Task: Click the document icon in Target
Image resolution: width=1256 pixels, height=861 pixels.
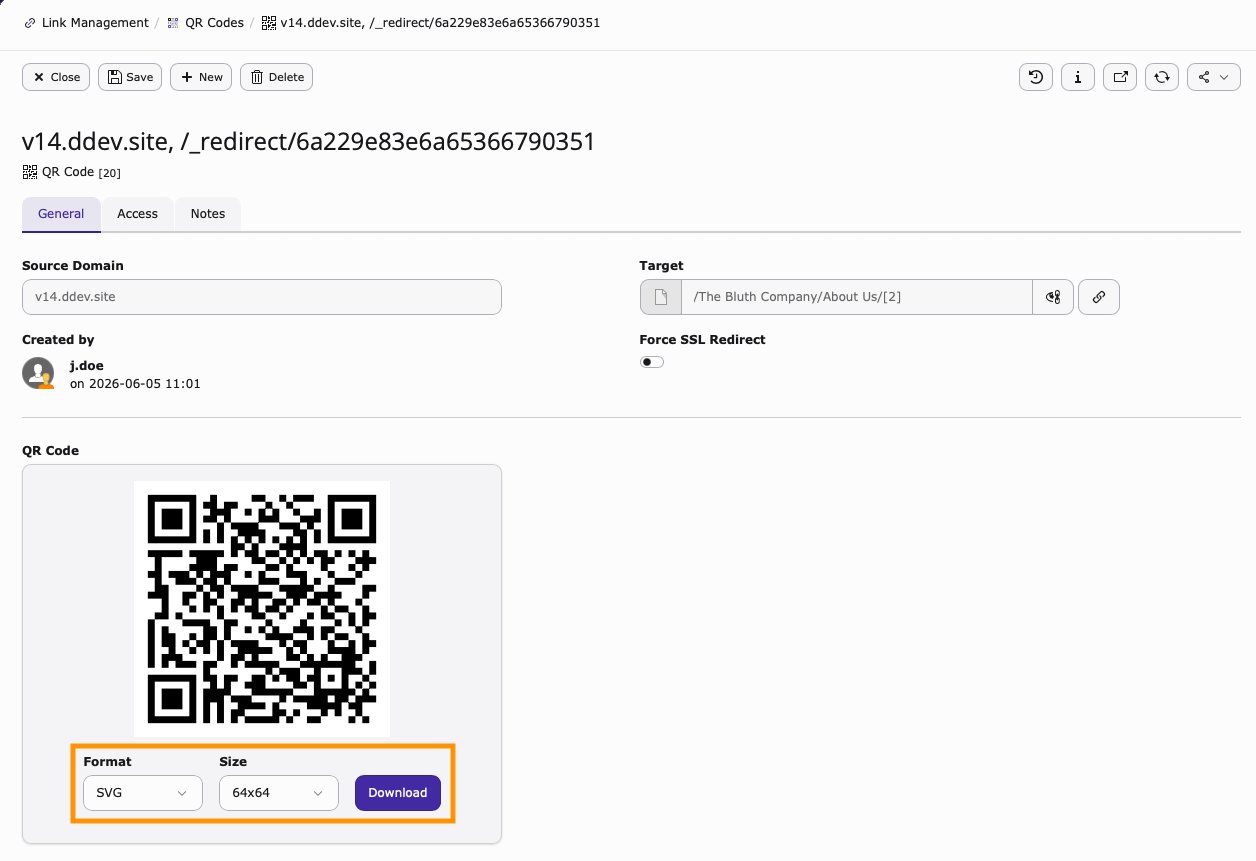Action: [x=661, y=297]
